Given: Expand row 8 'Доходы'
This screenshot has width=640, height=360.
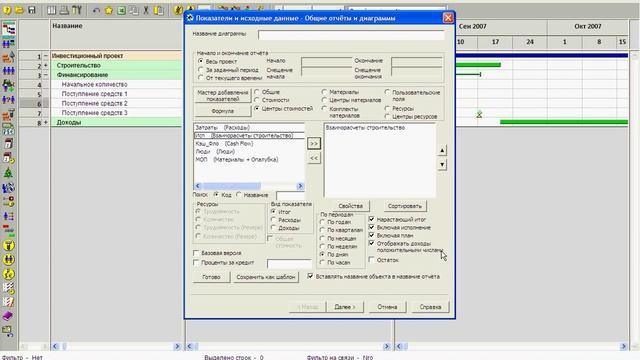Looking at the screenshot, I should click(46, 122).
